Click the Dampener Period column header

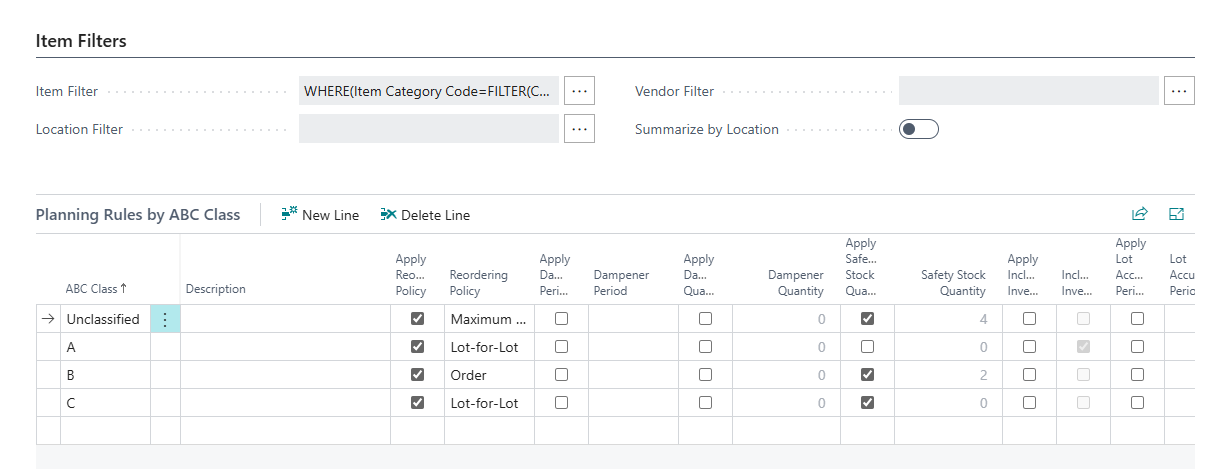coord(622,282)
